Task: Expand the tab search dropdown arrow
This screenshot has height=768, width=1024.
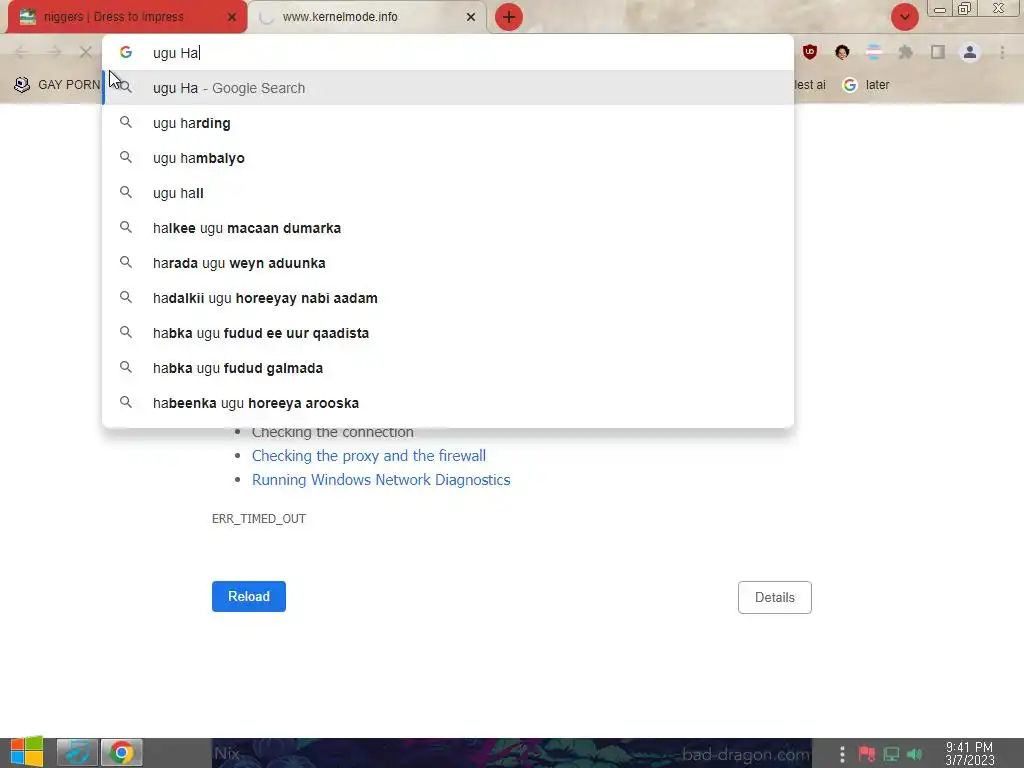Action: click(x=904, y=17)
